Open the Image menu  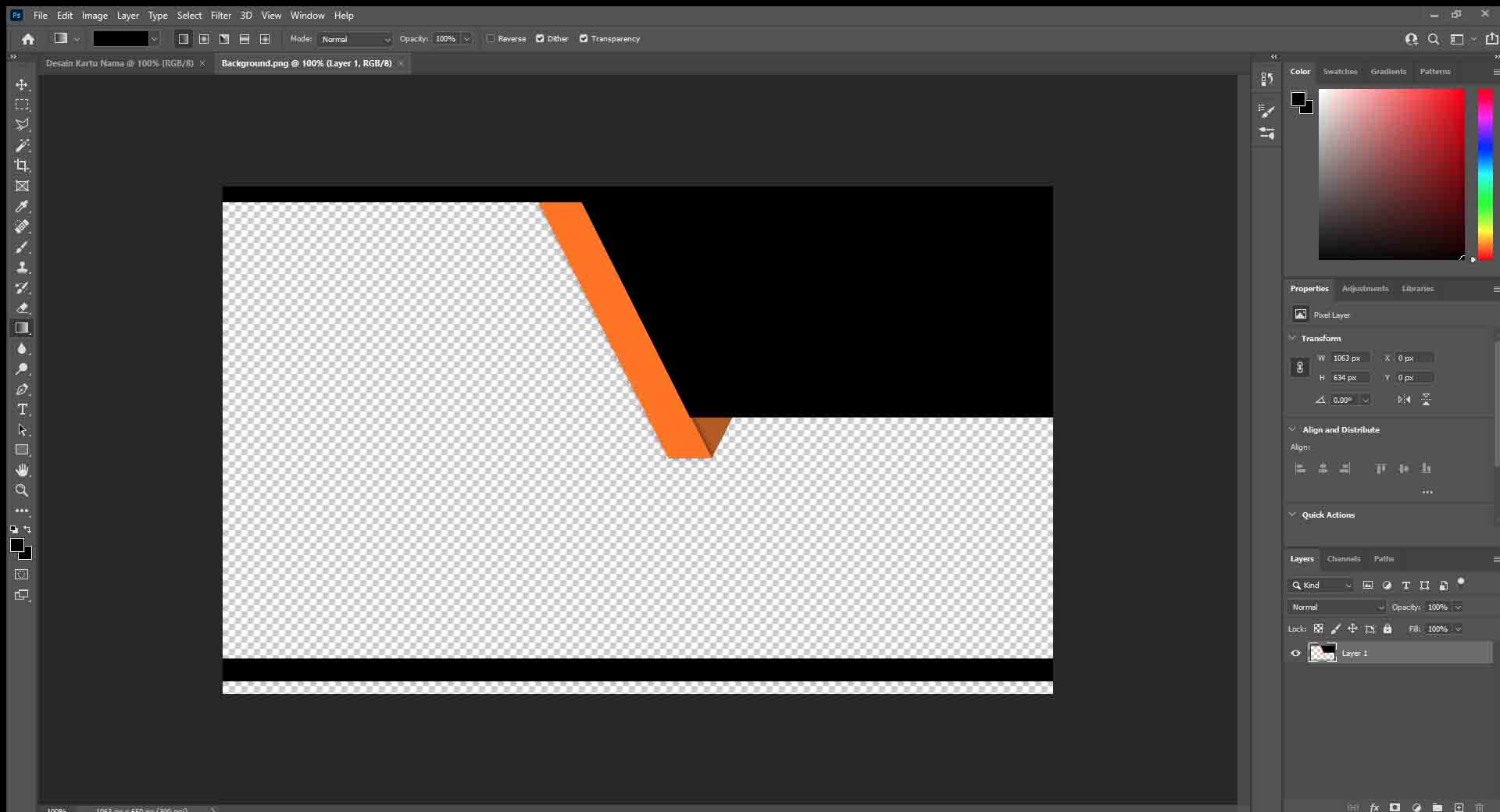(x=95, y=16)
